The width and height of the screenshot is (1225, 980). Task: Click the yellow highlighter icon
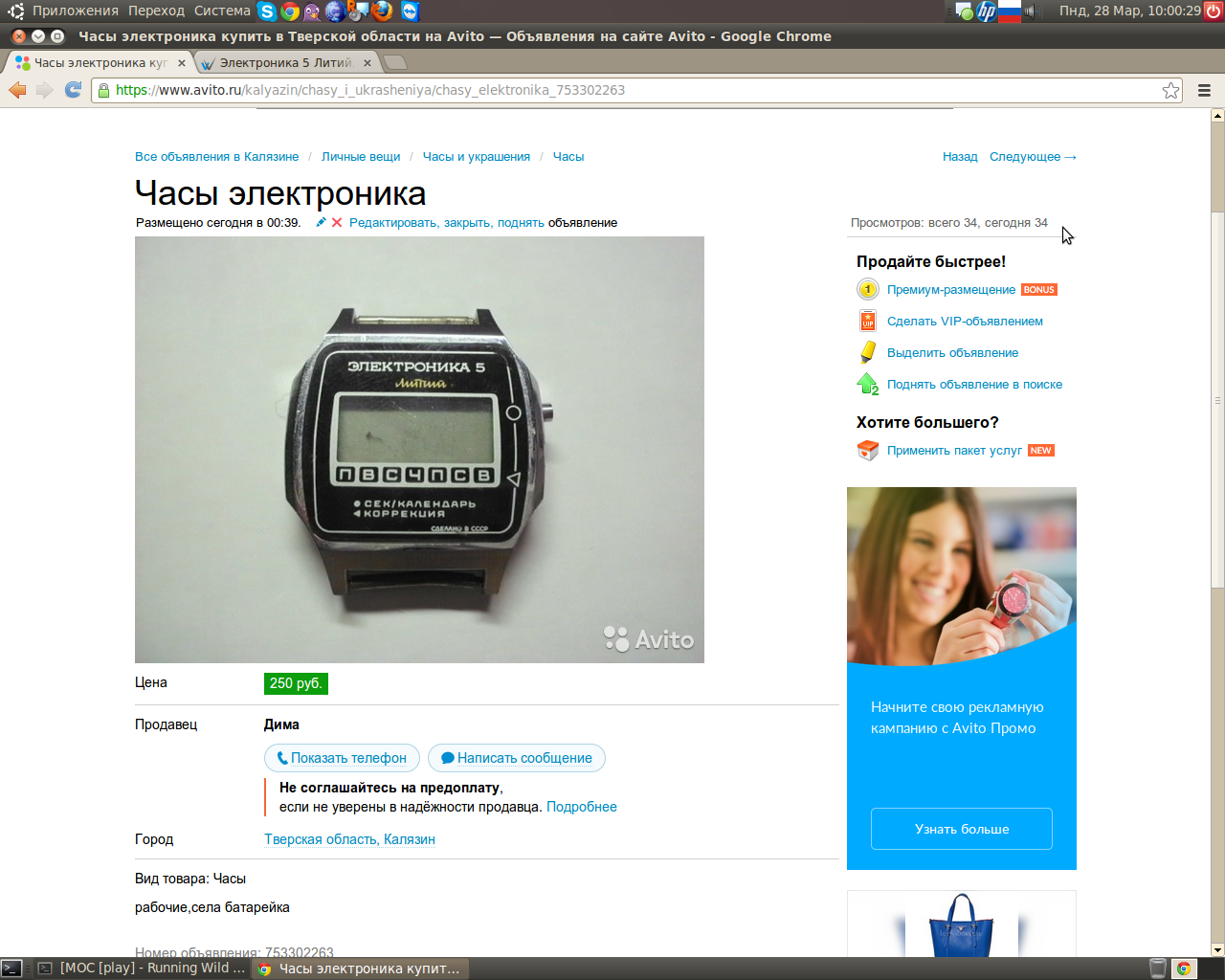pyautogui.click(x=867, y=352)
